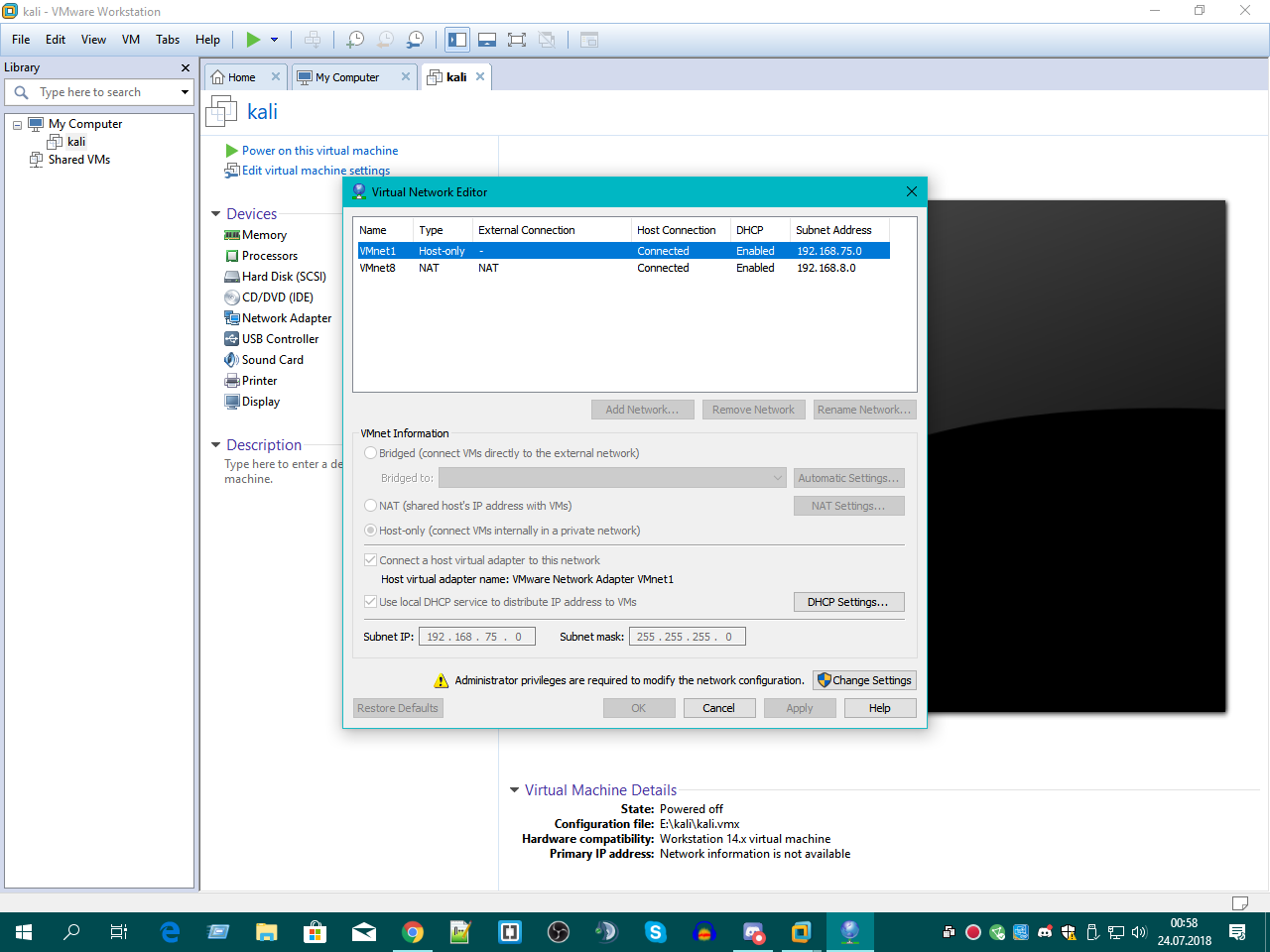The image size is (1270, 952).
Task: Select the CD/DVD (IDE) device entry
Action: tap(269, 297)
